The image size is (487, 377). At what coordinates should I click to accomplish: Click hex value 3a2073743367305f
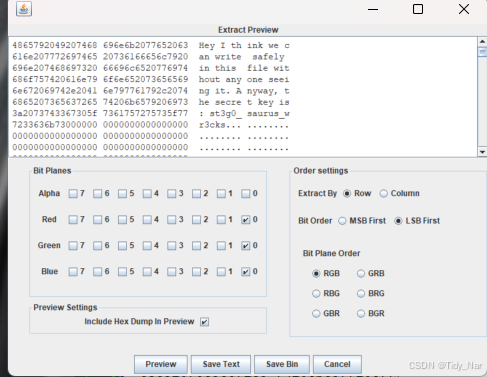[55, 113]
